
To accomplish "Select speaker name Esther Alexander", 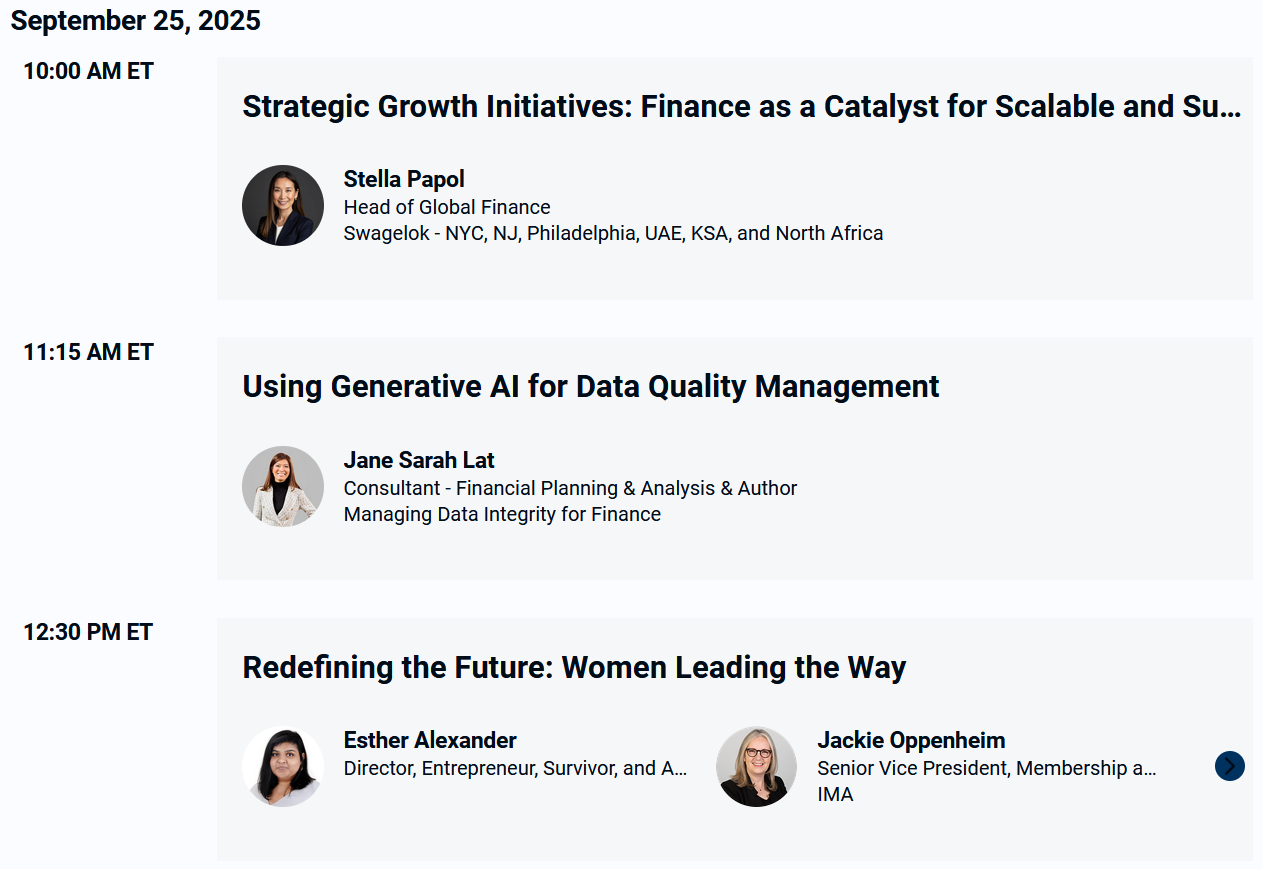I will point(430,740).
